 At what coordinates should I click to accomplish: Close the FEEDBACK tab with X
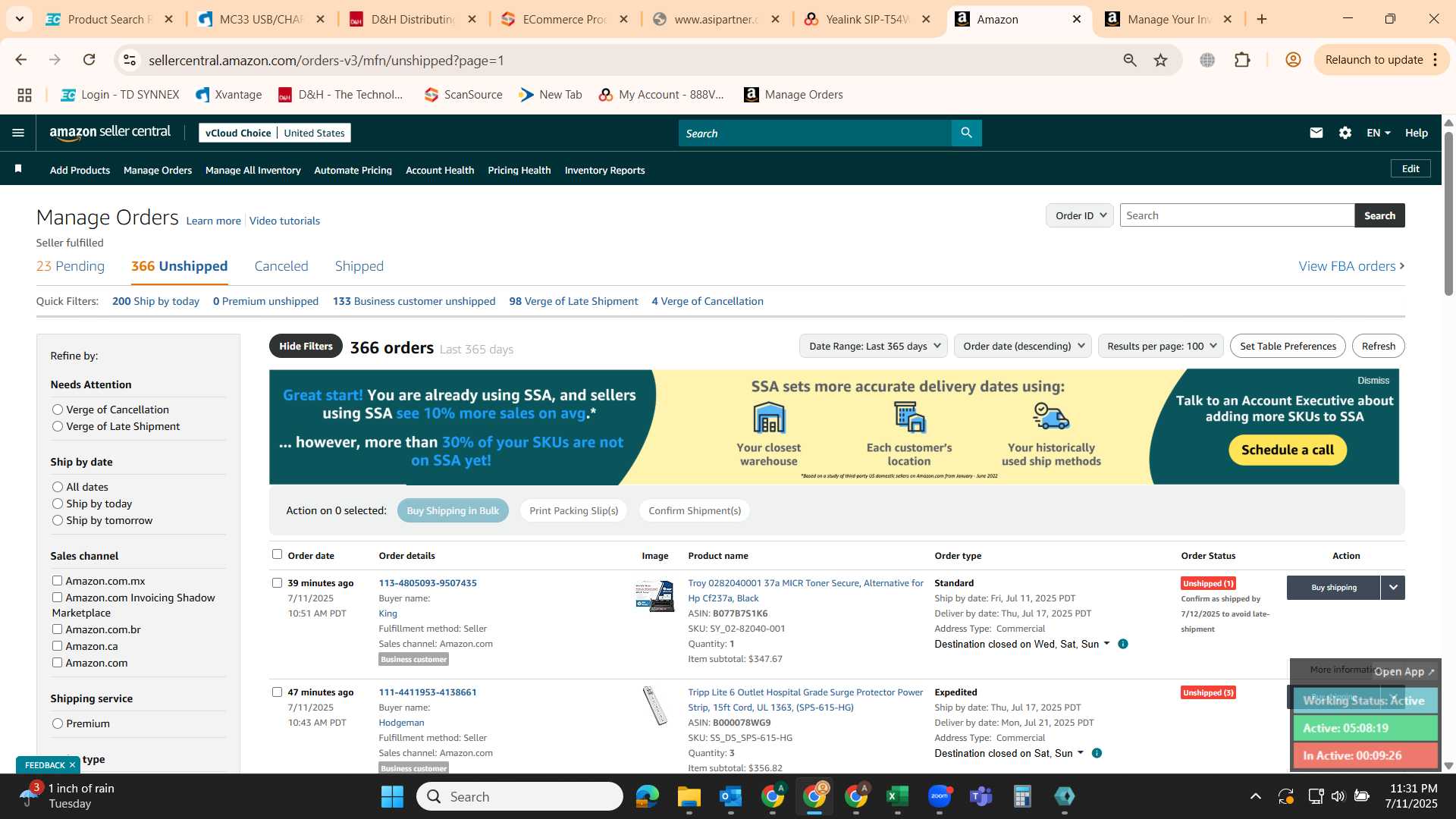click(72, 765)
